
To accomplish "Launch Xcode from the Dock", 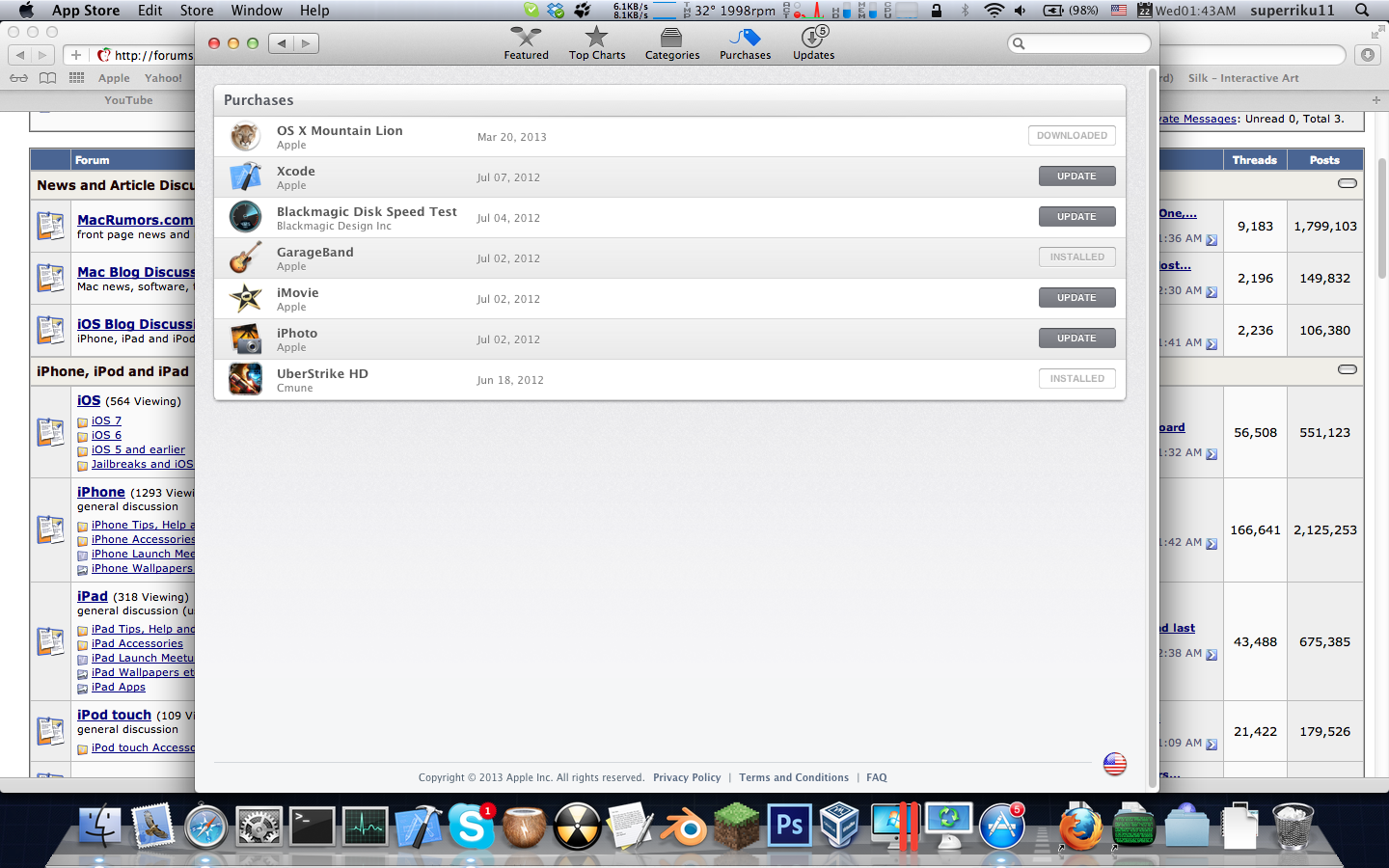I will [419, 827].
